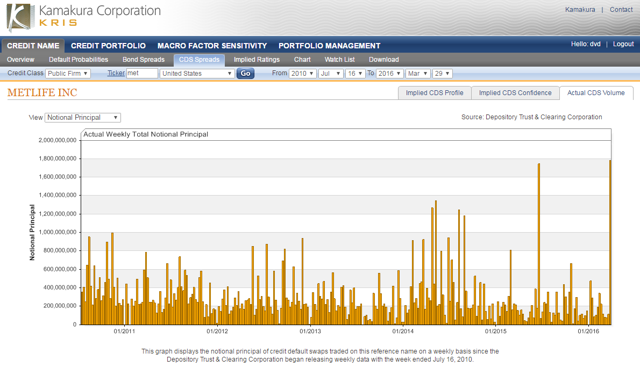Expand the View Notional Principal dropdown

click(x=82, y=118)
